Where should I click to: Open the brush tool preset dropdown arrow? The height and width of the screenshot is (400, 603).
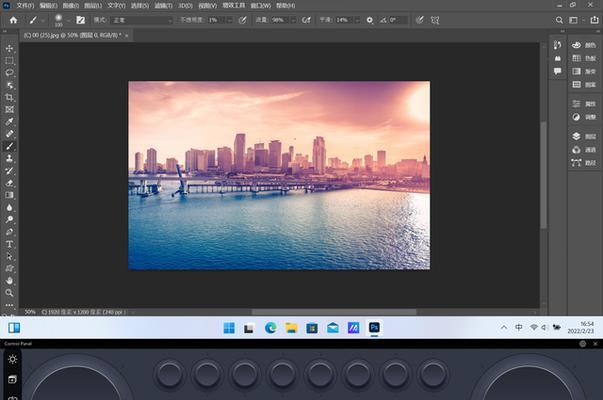pos(43,20)
